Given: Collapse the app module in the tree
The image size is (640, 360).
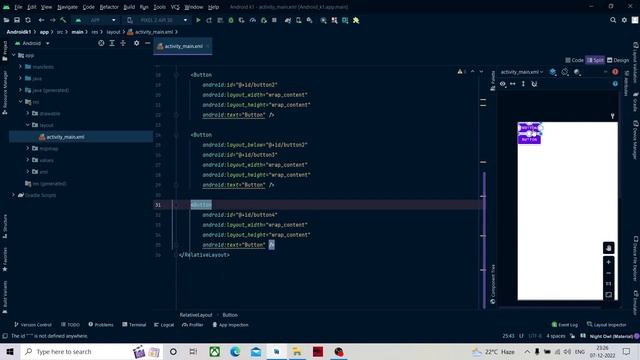Looking at the screenshot, I should click(x=14, y=55).
